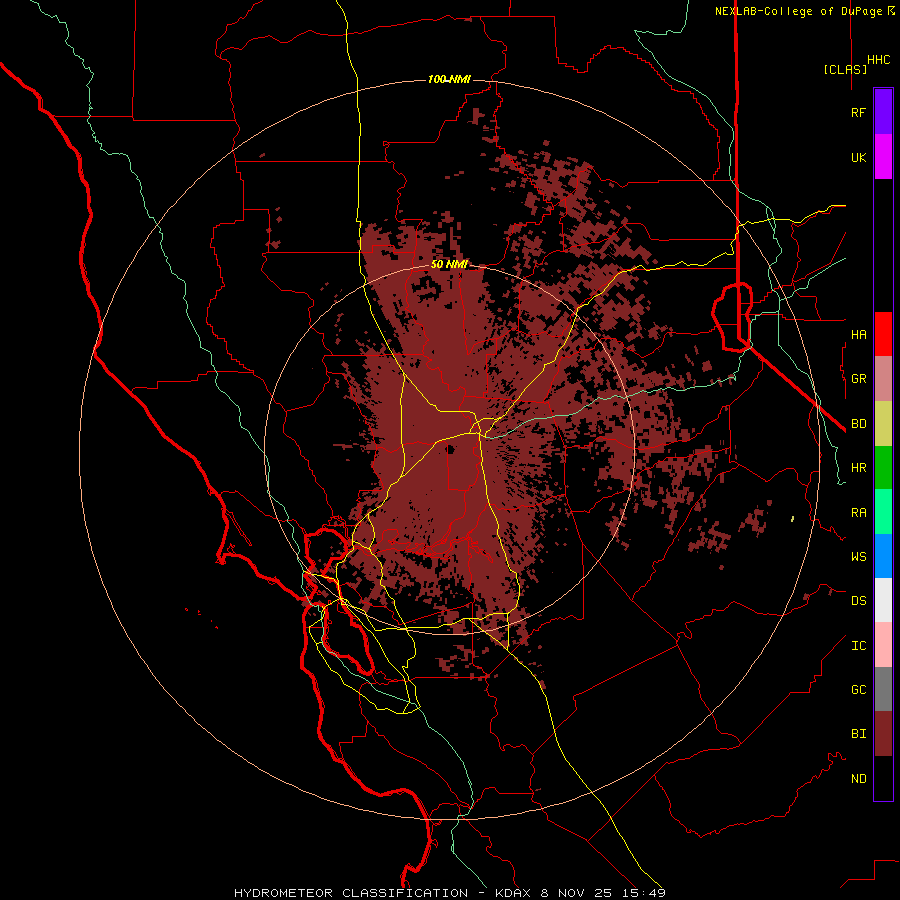Image resolution: width=900 pixels, height=900 pixels.
Task: Pick the RA light green legend block
Action: 883,512
